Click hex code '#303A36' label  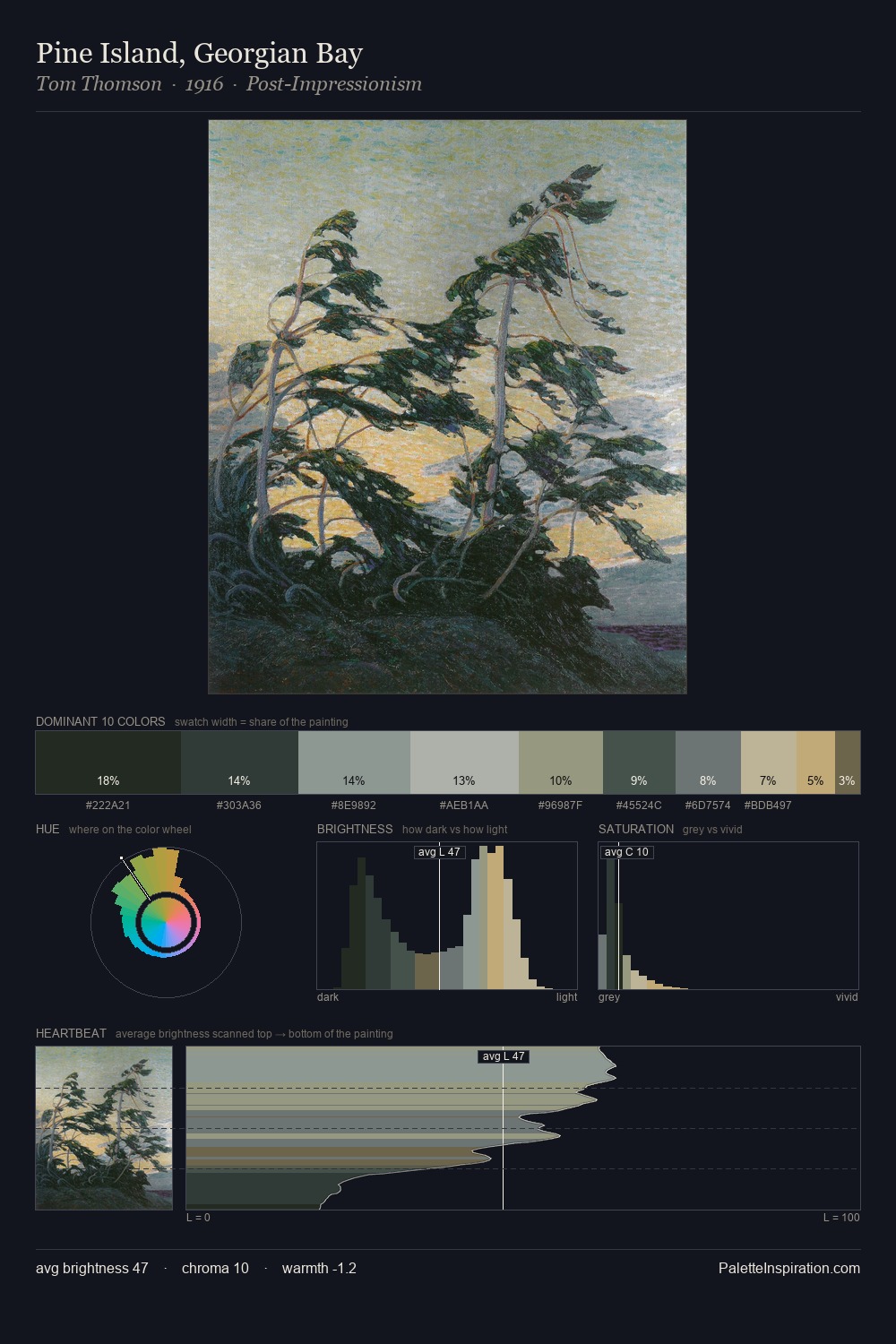tap(239, 806)
